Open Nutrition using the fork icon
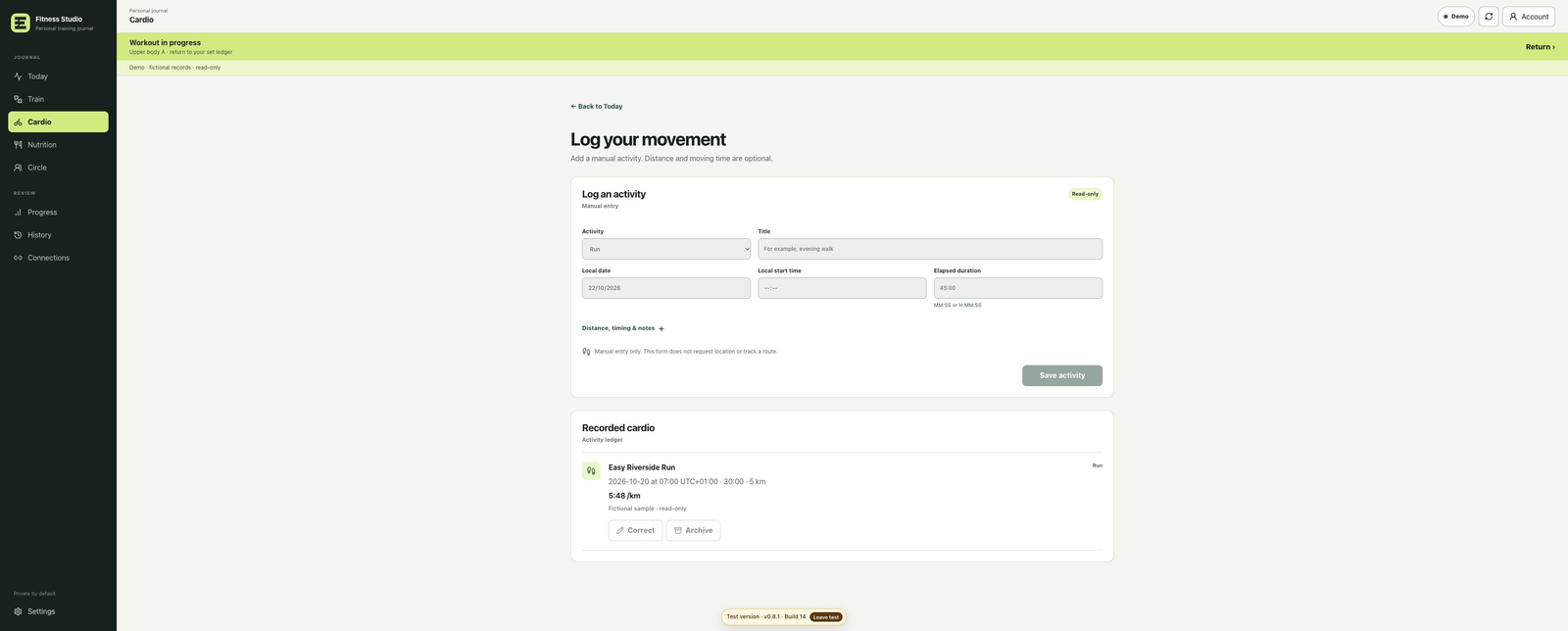1568x631 pixels. tap(18, 145)
